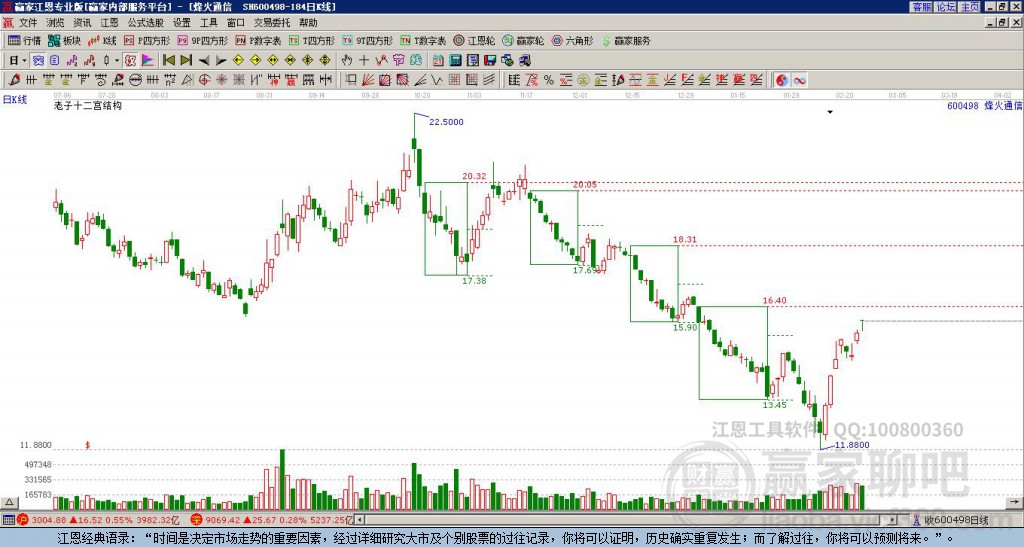Click the 497348 volume axis value
This screenshot has height=548, width=1024.
click(x=39, y=464)
